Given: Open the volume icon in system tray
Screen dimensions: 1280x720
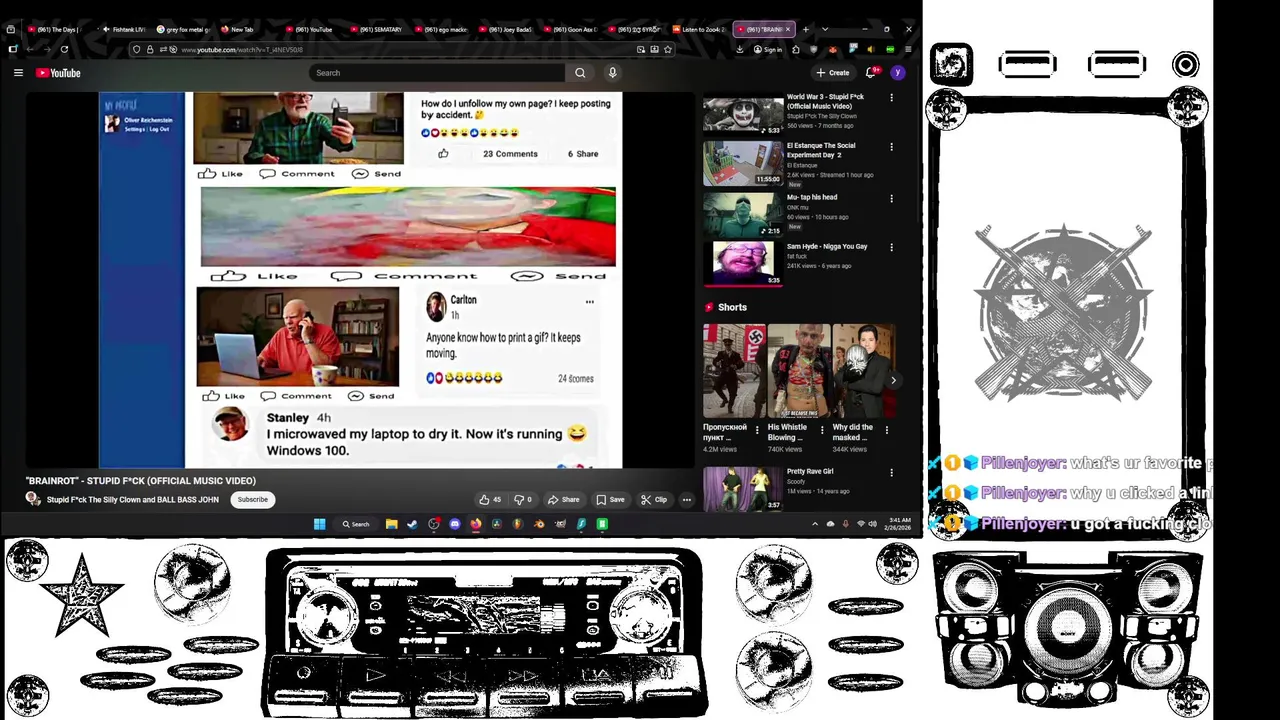Looking at the screenshot, I should [x=872, y=524].
